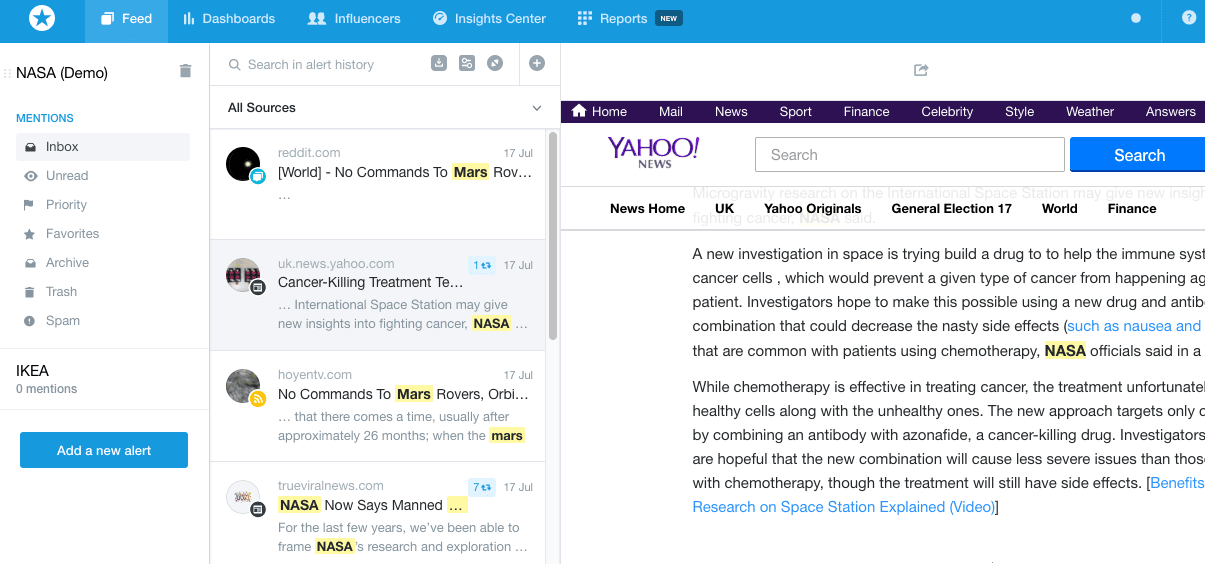Open the Inbox folder

point(103,147)
